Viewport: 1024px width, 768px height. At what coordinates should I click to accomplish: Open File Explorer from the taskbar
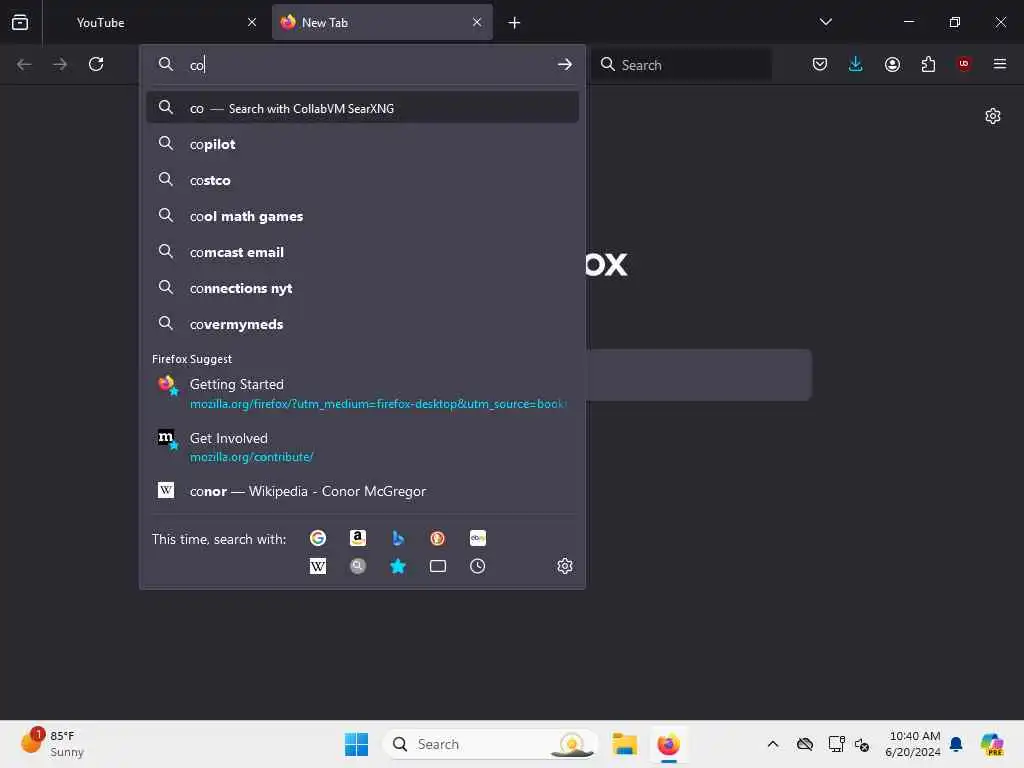[x=624, y=744]
